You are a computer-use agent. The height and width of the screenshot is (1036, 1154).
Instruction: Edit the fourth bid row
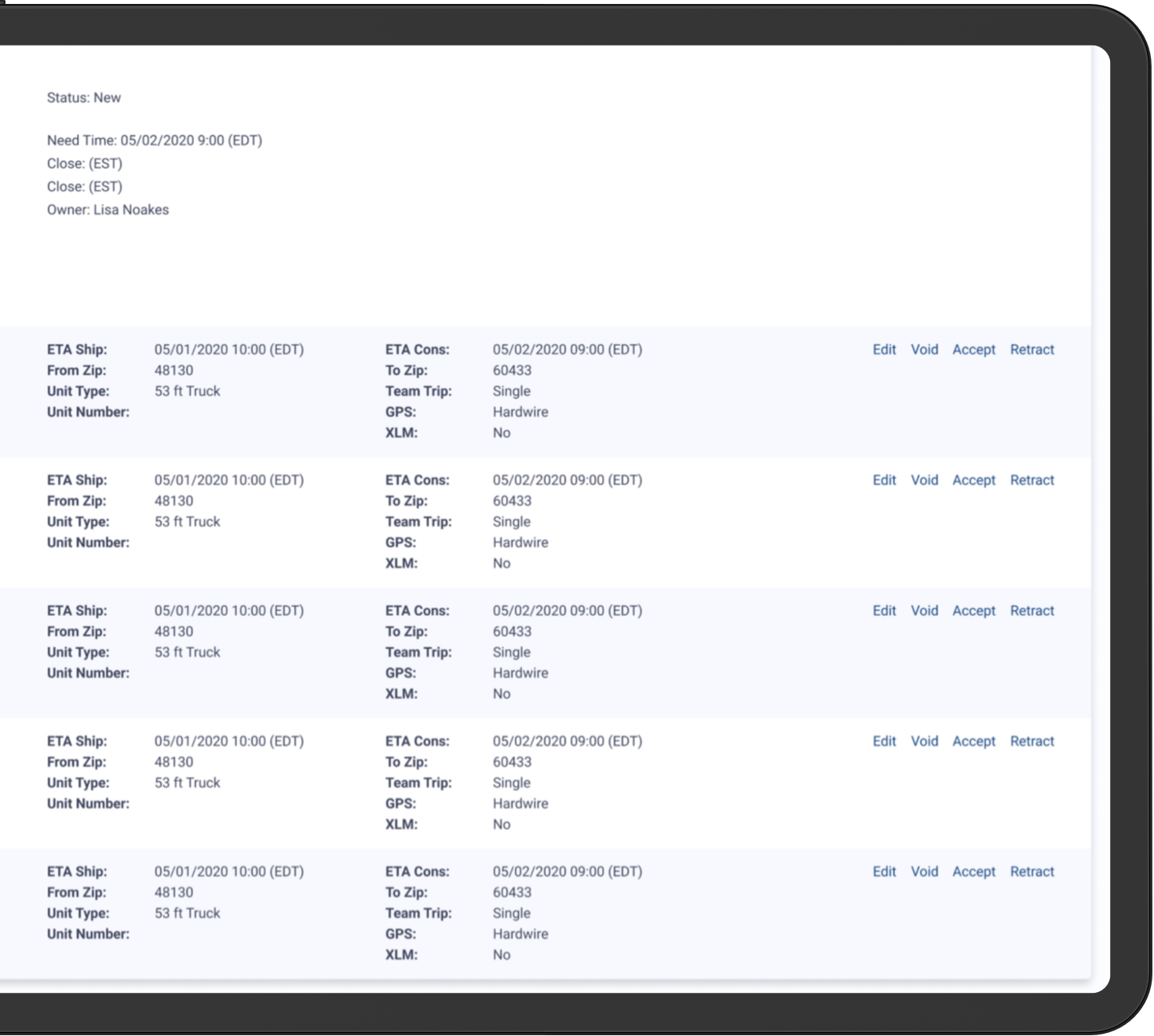coord(884,741)
